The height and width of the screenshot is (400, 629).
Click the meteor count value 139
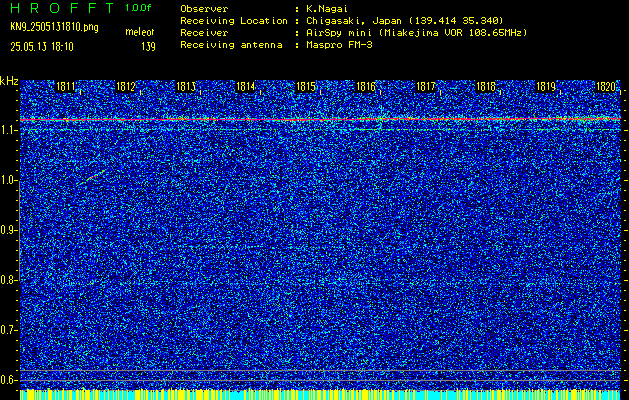[x=148, y=47]
